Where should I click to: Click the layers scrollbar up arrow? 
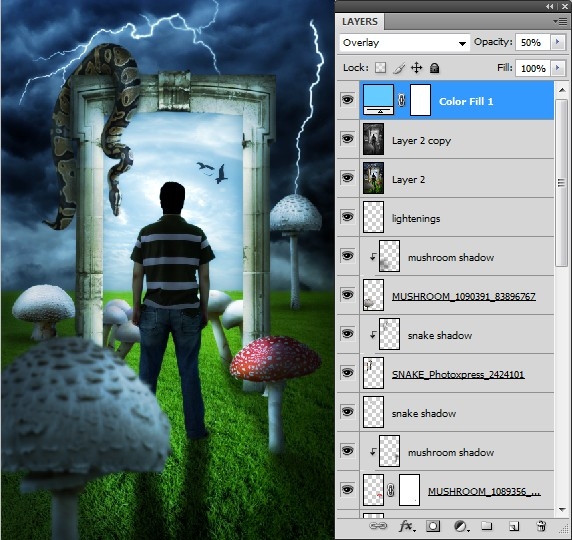pyautogui.click(x=562, y=90)
